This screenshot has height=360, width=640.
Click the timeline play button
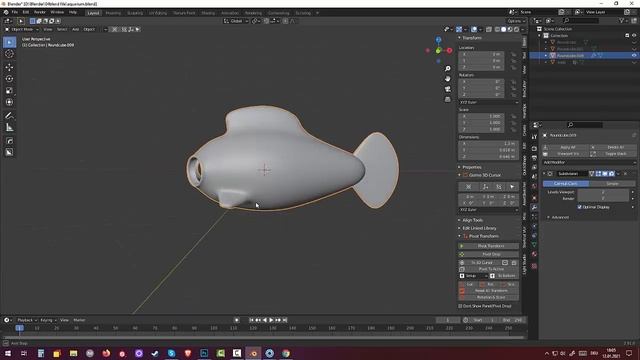tap(271, 320)
